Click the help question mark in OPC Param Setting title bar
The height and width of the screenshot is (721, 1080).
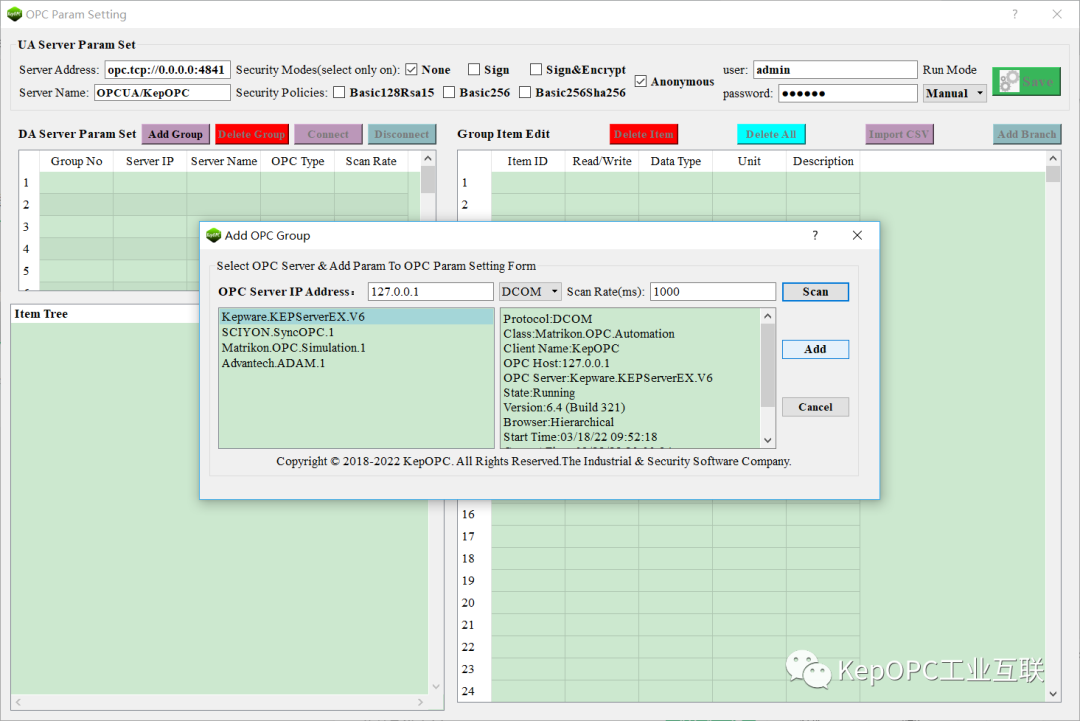(1015, 14)
